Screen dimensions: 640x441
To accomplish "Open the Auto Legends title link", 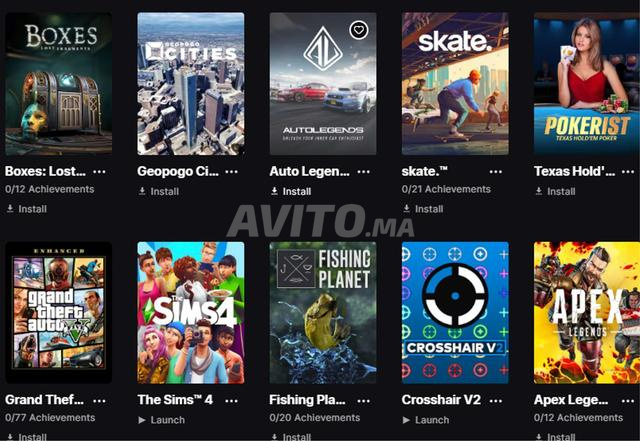I will [x=309, y=171].
